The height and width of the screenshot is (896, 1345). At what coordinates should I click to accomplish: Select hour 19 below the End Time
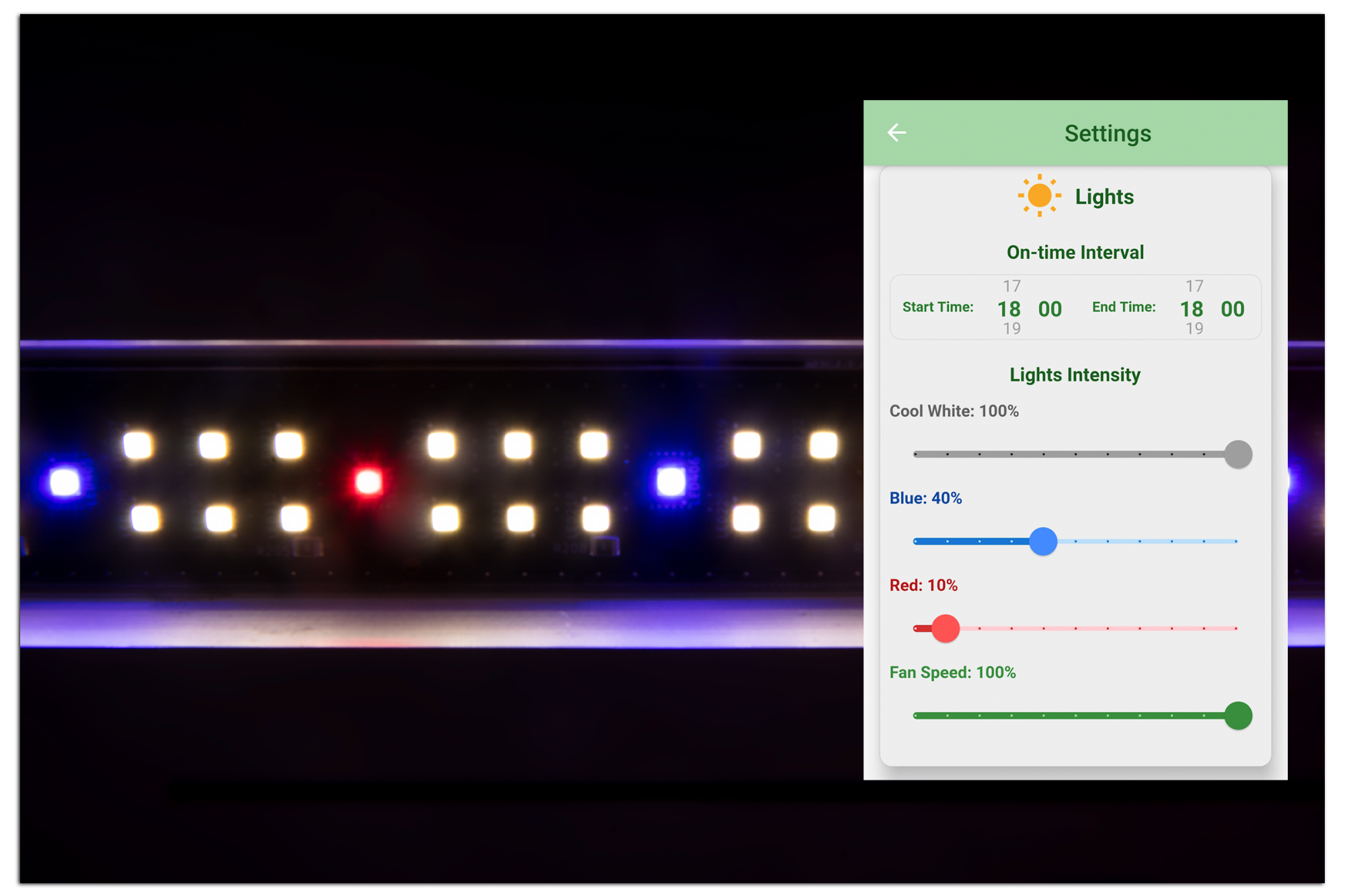(1194, 329)
